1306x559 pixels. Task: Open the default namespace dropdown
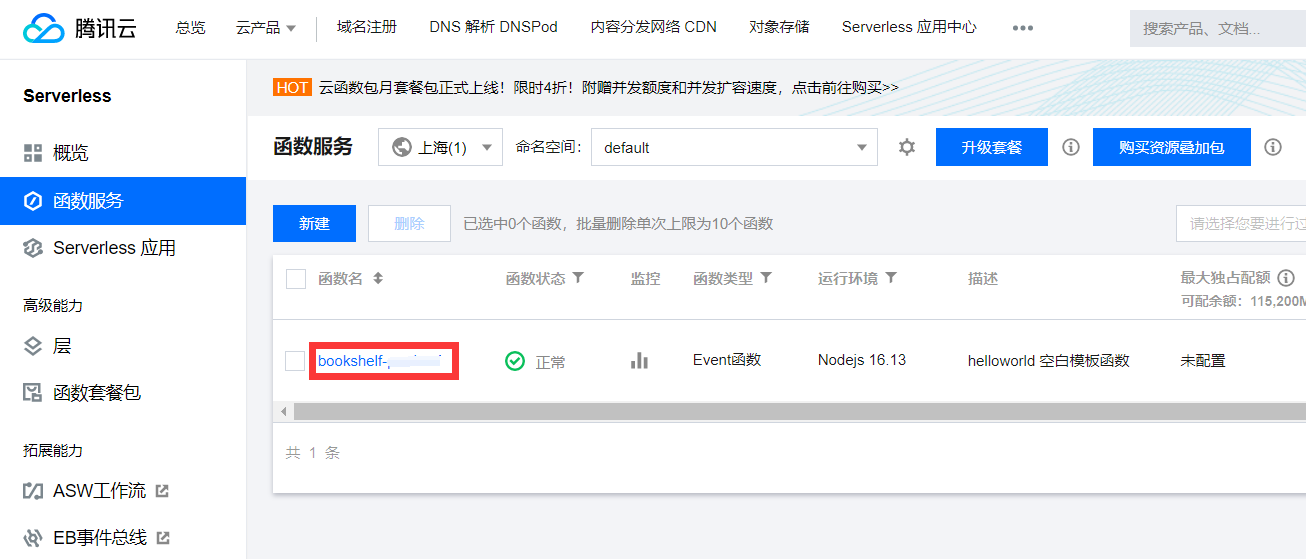tap(734, 147)
